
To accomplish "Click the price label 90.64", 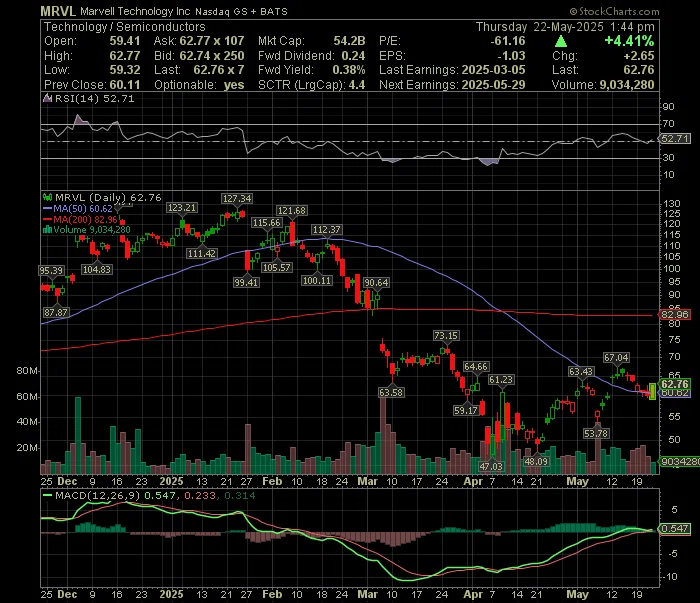I will [376, 283].
